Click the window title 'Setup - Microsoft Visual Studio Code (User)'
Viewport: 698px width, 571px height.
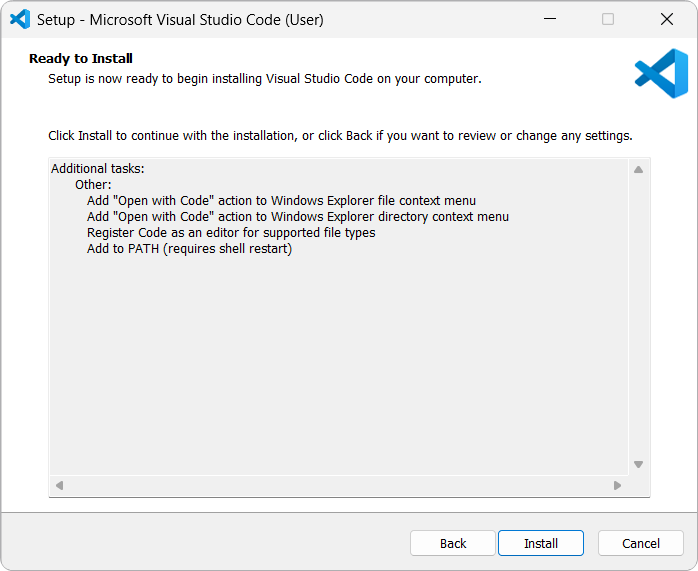click(180, 20)
